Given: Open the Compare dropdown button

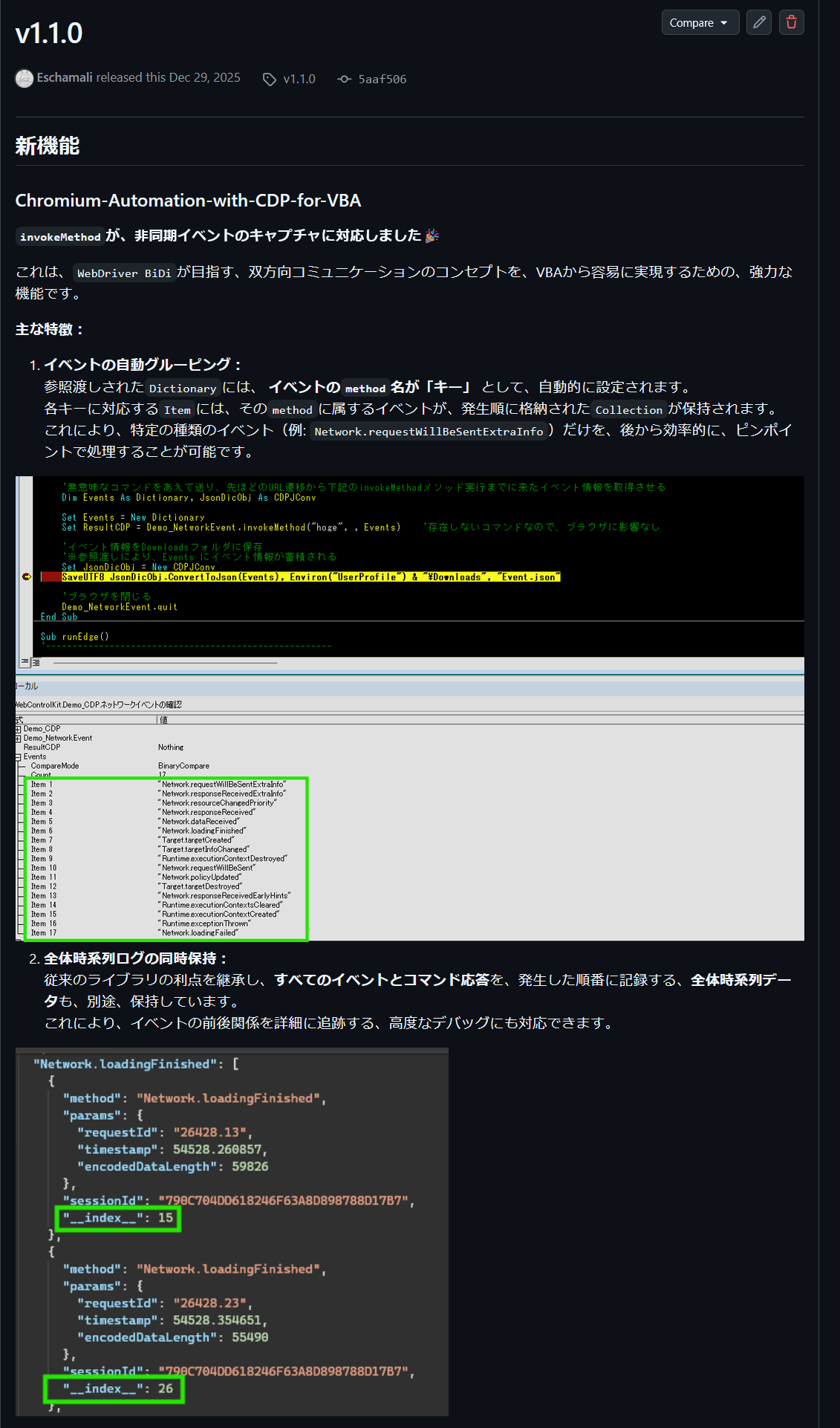Looking at the screenshot, I should [700, 23].
